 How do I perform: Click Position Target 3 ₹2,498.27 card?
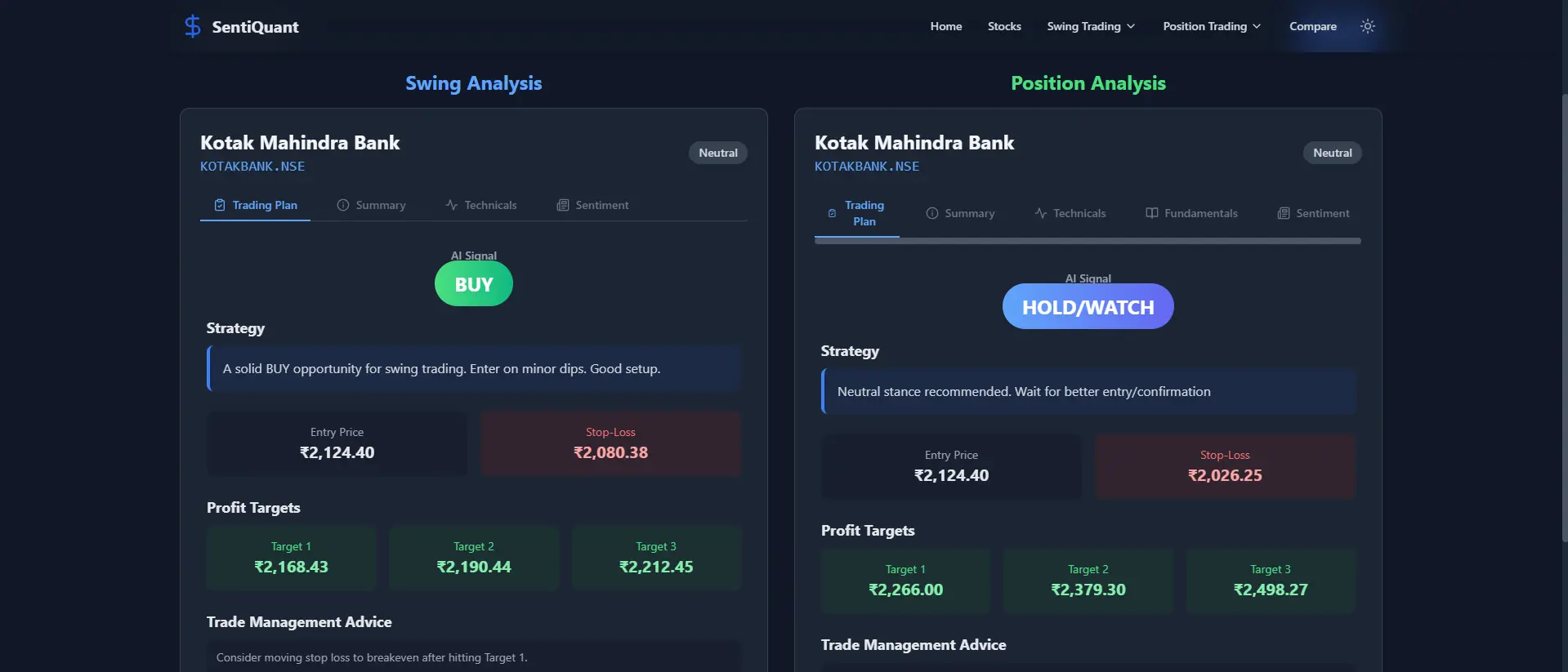pyautogui.click(x=1271, y=581)
